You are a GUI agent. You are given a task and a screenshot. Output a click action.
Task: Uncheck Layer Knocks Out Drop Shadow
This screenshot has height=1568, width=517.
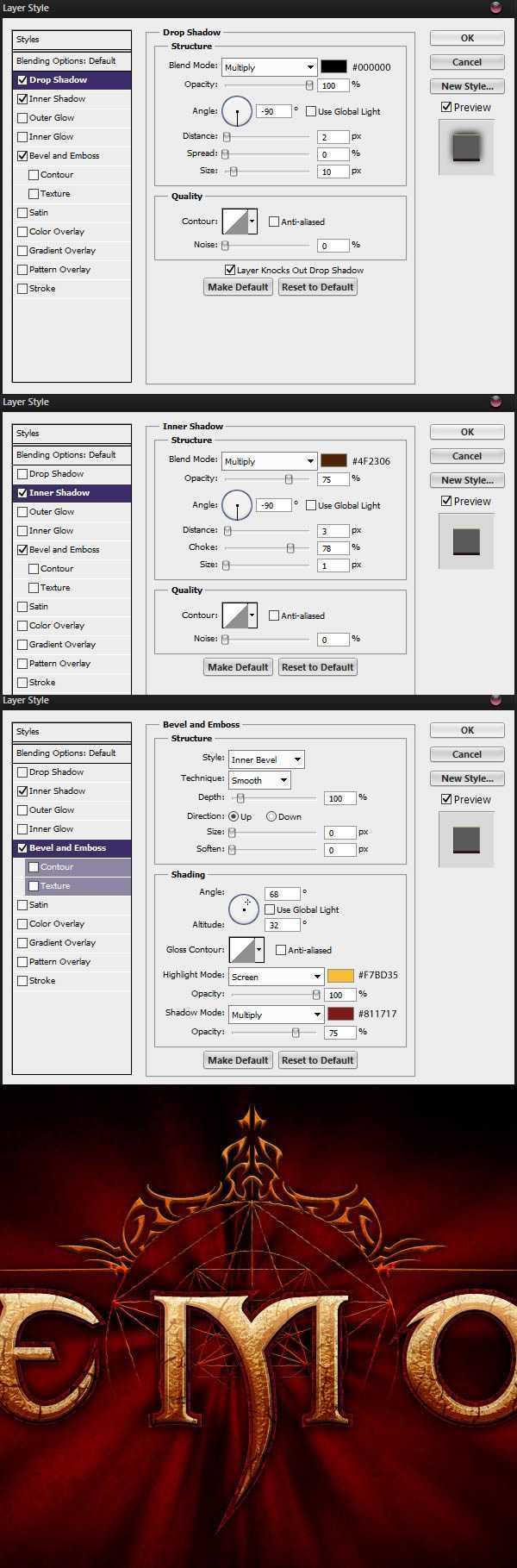[230, 270]
